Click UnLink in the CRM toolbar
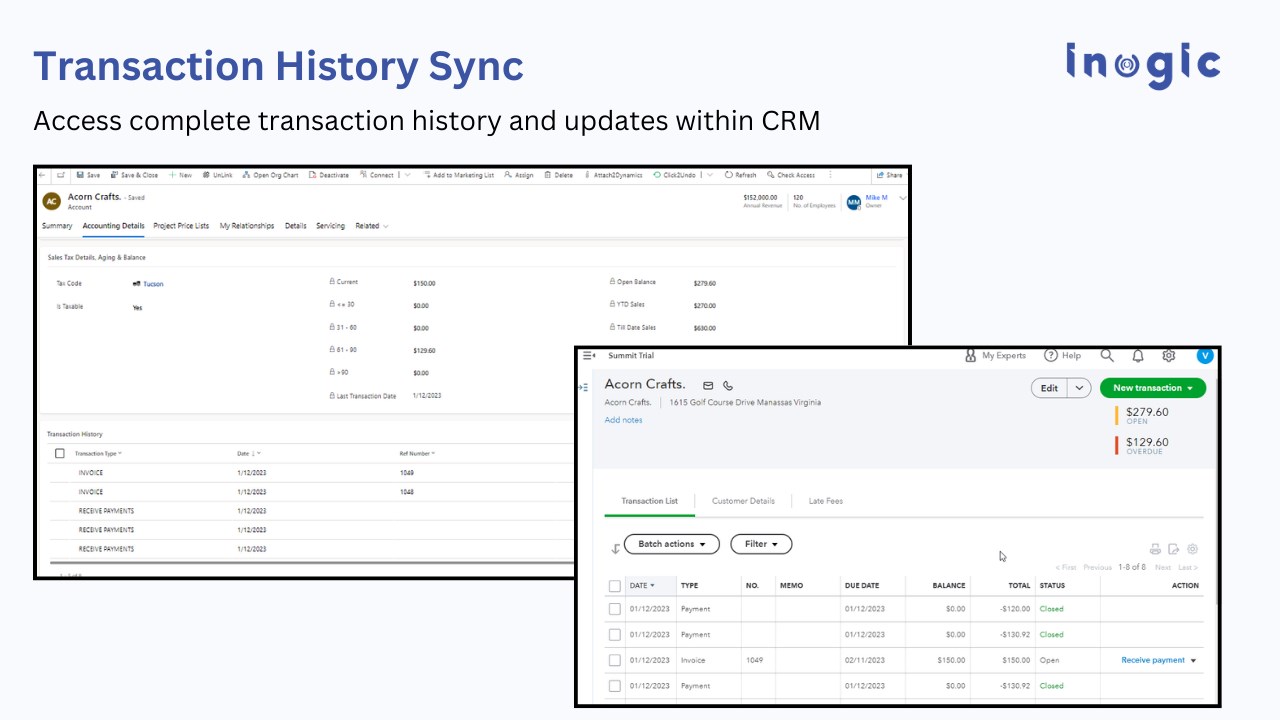1280x720 pixels. (x=217, y=175)
